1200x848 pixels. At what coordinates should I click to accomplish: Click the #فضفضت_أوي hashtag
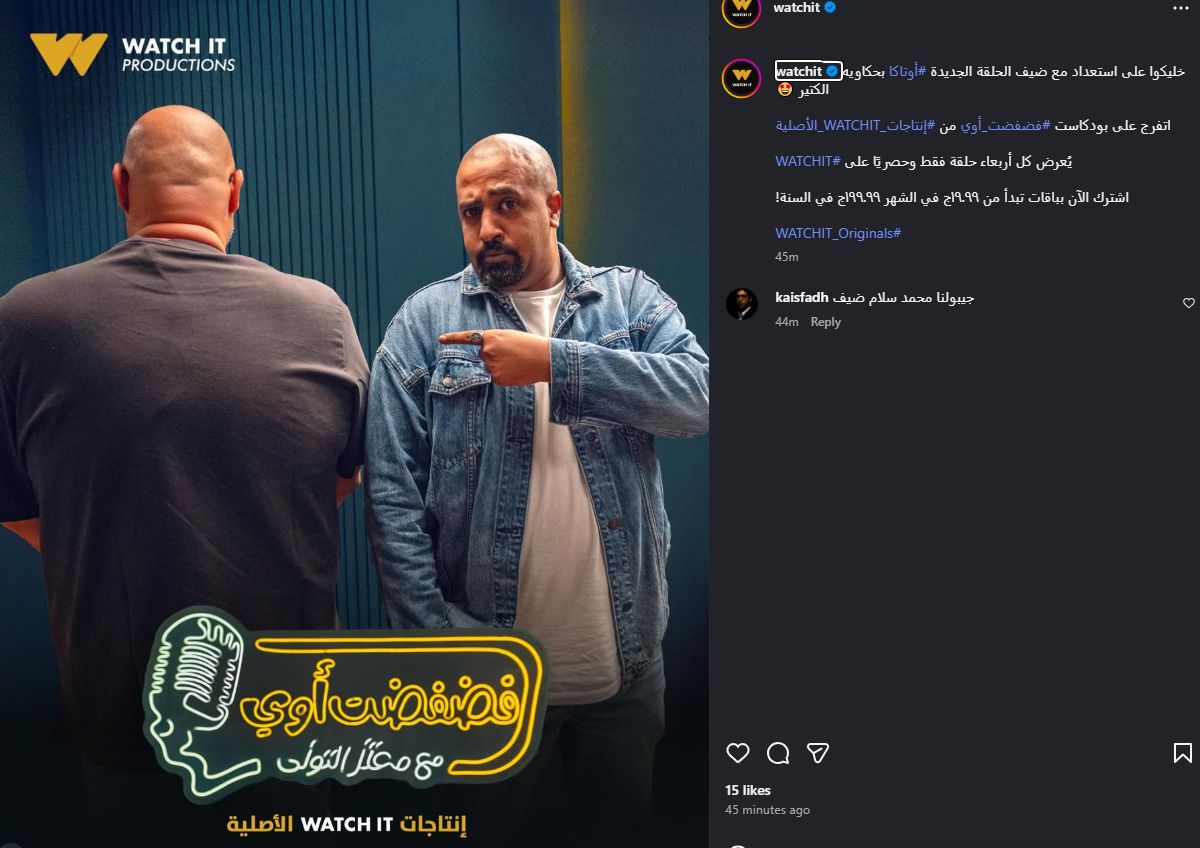pos(1007,125)
